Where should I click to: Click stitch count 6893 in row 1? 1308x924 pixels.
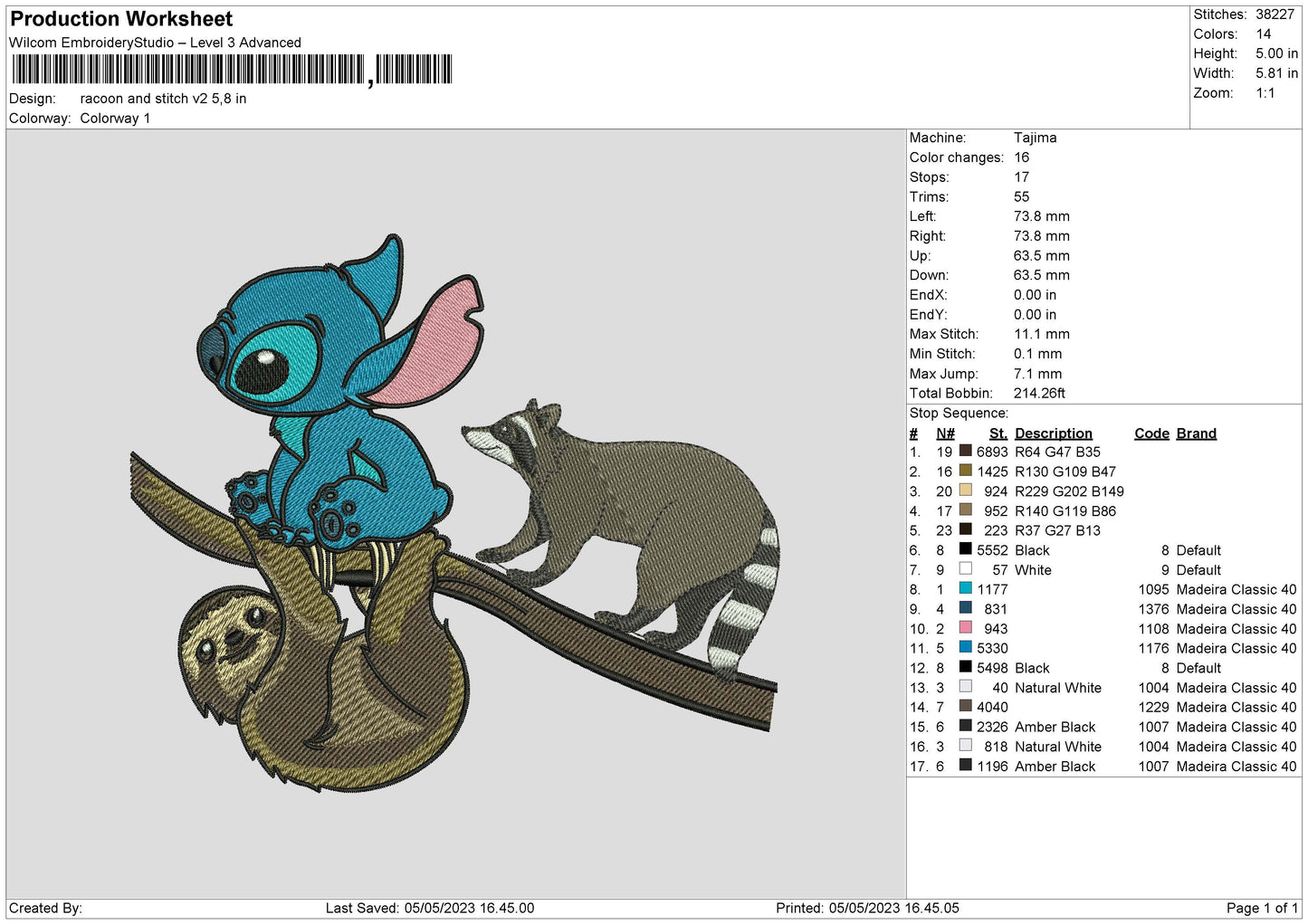(992, 452)
